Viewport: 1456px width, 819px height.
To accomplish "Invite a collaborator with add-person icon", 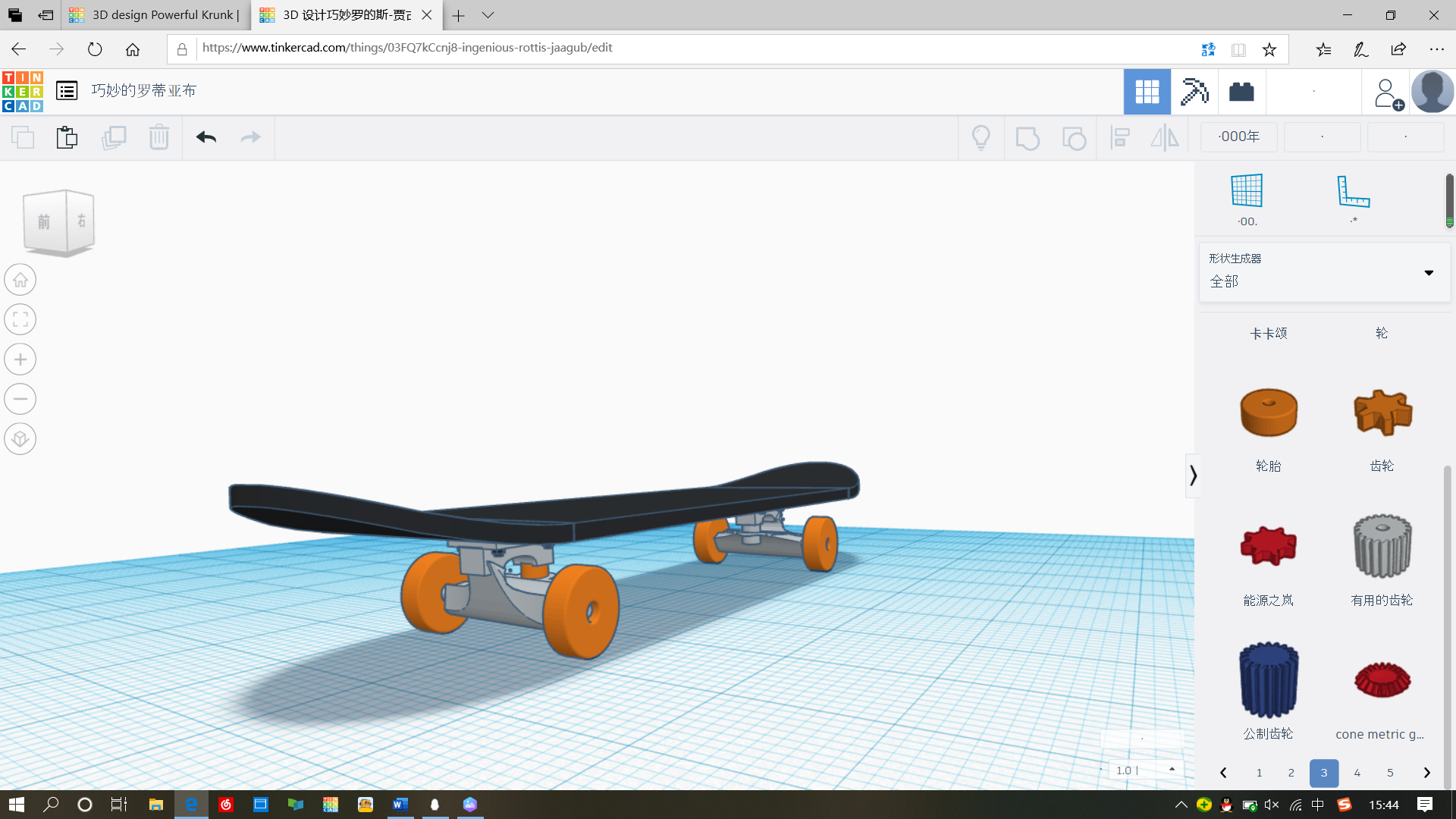I will click(1388, 94).
